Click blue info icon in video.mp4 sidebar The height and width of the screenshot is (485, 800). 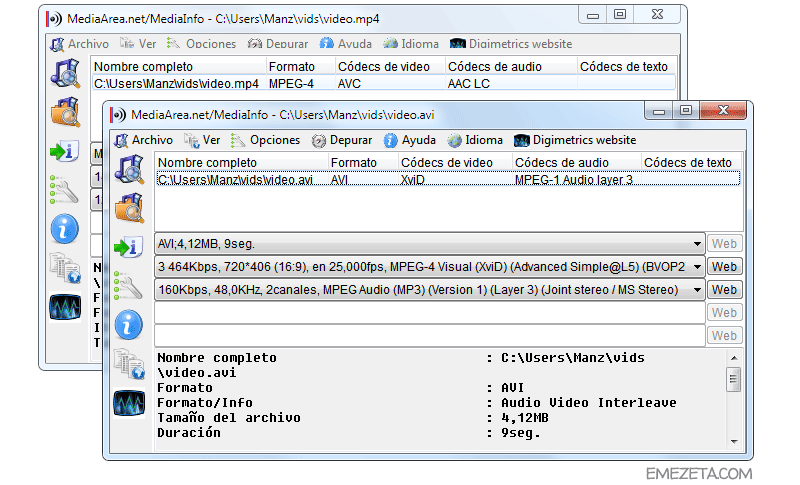65,228
